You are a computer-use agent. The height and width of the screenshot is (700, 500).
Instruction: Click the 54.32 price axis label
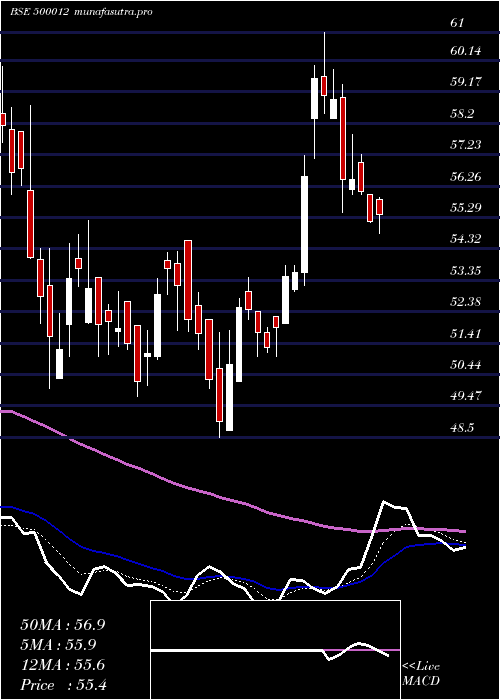pyautogui.click(x=466, y=239)
